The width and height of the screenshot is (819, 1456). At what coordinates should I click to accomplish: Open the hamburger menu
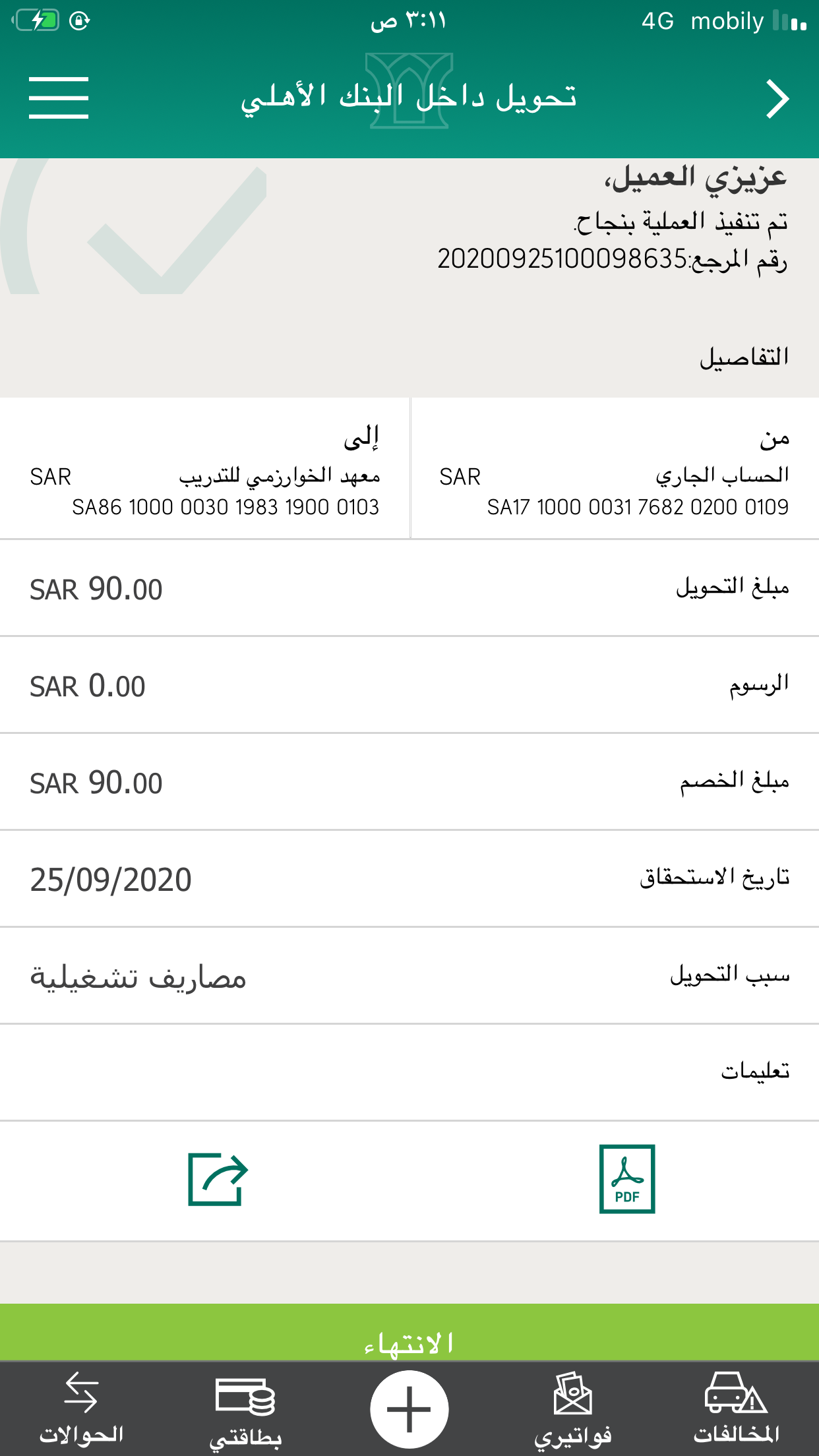coord(59,98)
